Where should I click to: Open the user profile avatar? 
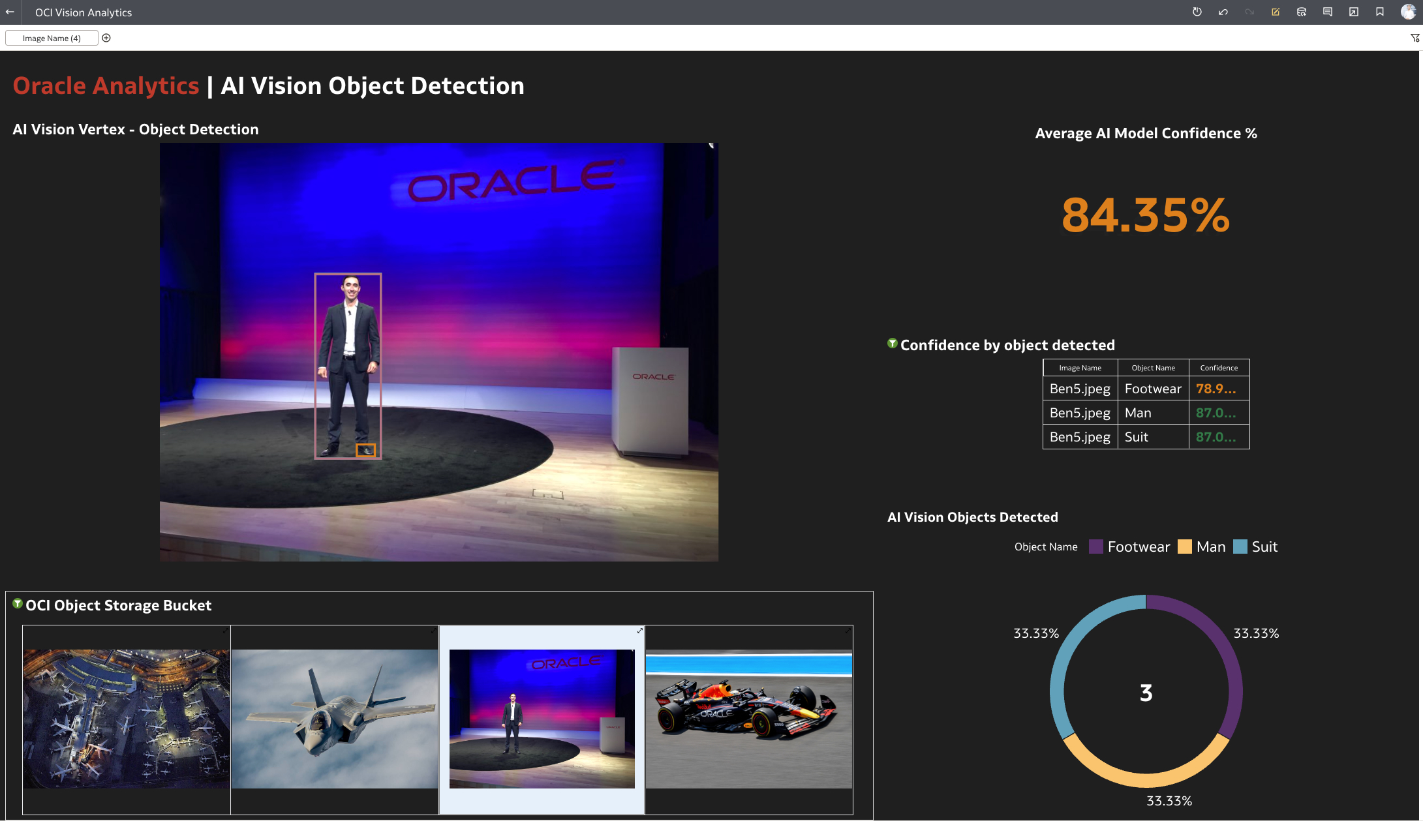click(x=1407, y=12)
